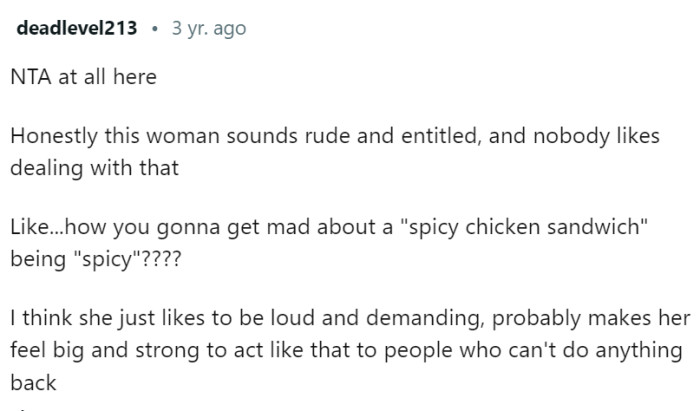Click the '3 yr. ago' comment timestamp
Image resolution: width=700 pixels, height=411 pixels.
pos(209,29)
